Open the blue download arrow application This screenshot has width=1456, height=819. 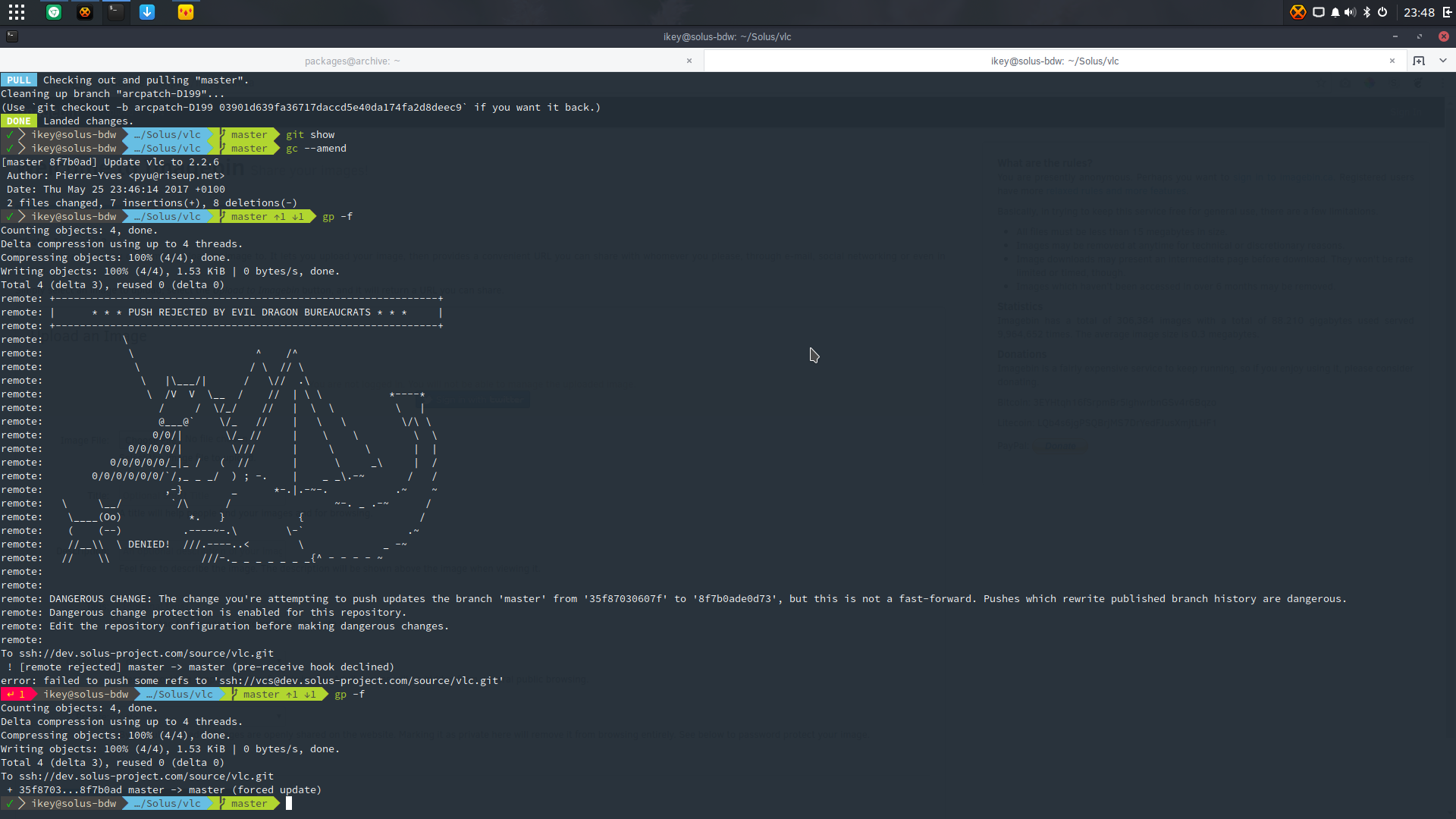point(147,12)
